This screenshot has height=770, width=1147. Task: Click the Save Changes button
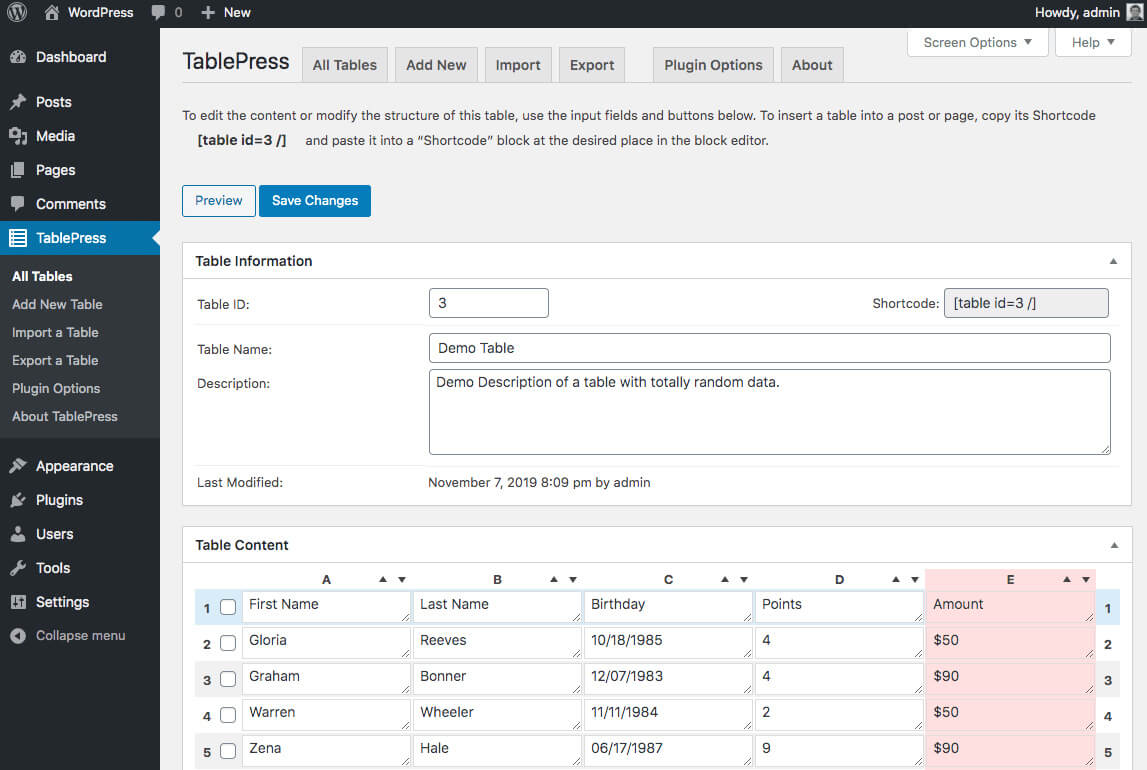point(315,200)
